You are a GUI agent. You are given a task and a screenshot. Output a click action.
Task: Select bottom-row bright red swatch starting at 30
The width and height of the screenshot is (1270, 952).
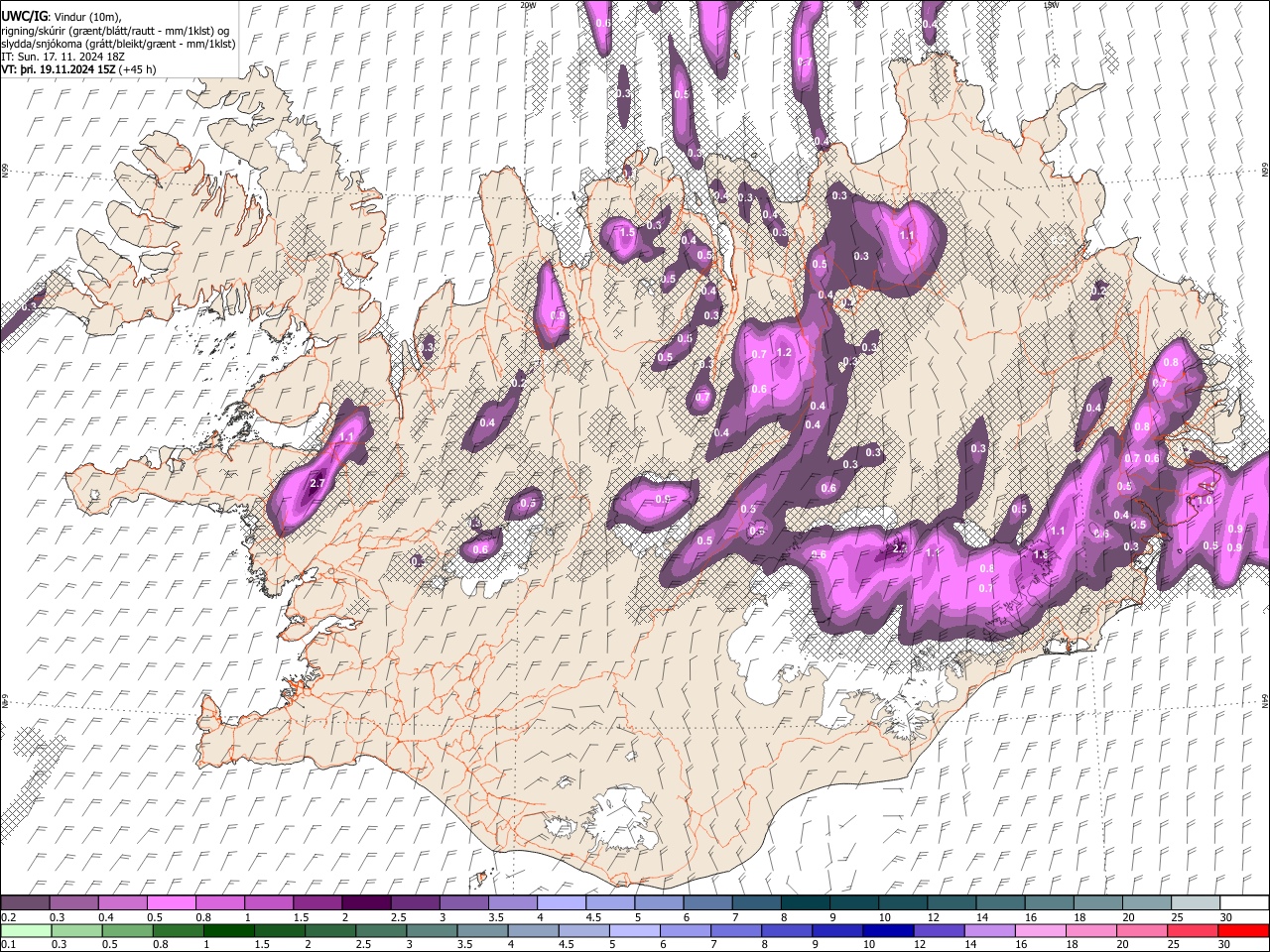point(1243,930)
